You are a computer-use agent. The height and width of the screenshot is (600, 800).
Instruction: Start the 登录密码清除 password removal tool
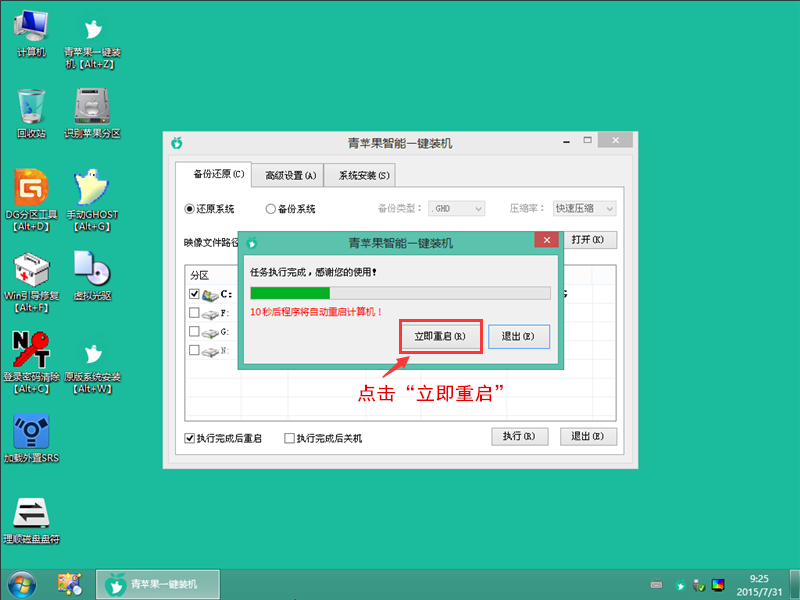[x=31, y=350]
